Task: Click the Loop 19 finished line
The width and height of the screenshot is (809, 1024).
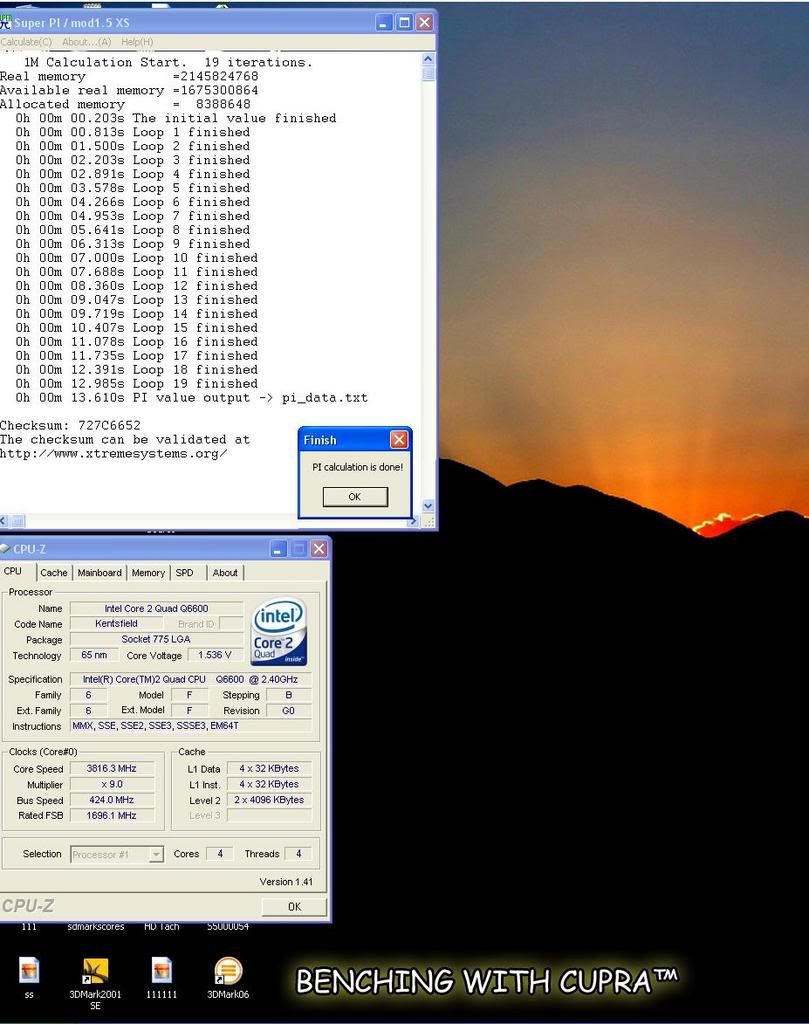Action: (136, 383)
